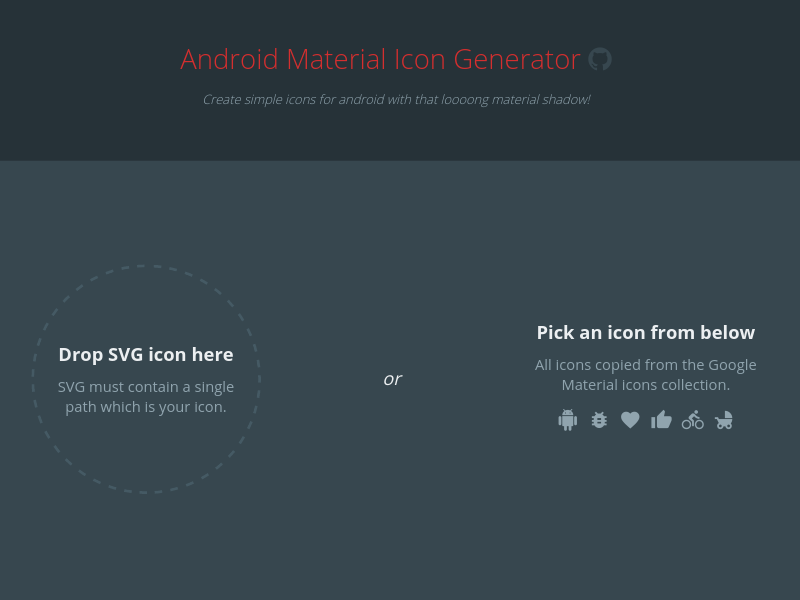Viewport: 800px width, 600px height.
Task: Select the like gesture icon
Action: click(662, 420)
